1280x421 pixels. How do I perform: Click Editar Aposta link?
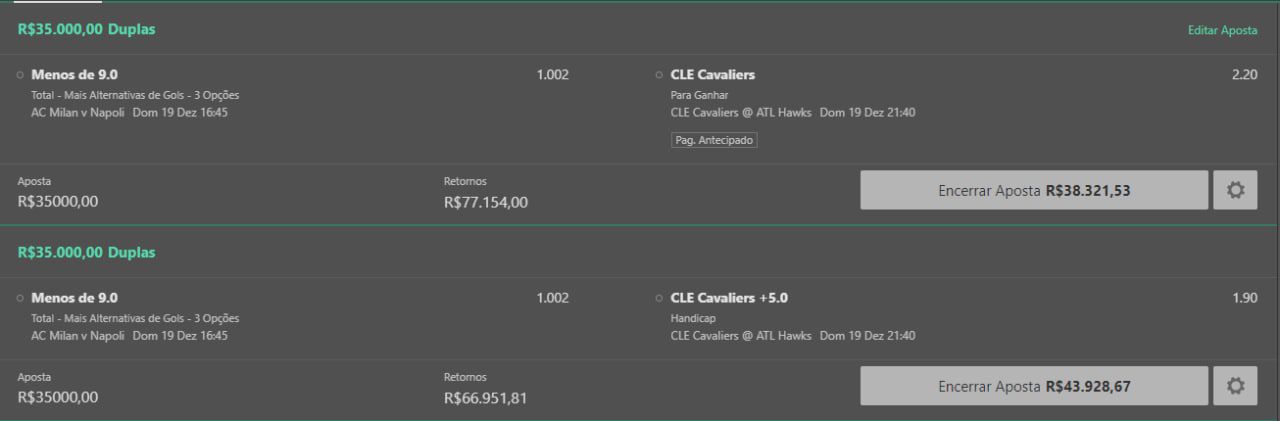coord(1222,31)
